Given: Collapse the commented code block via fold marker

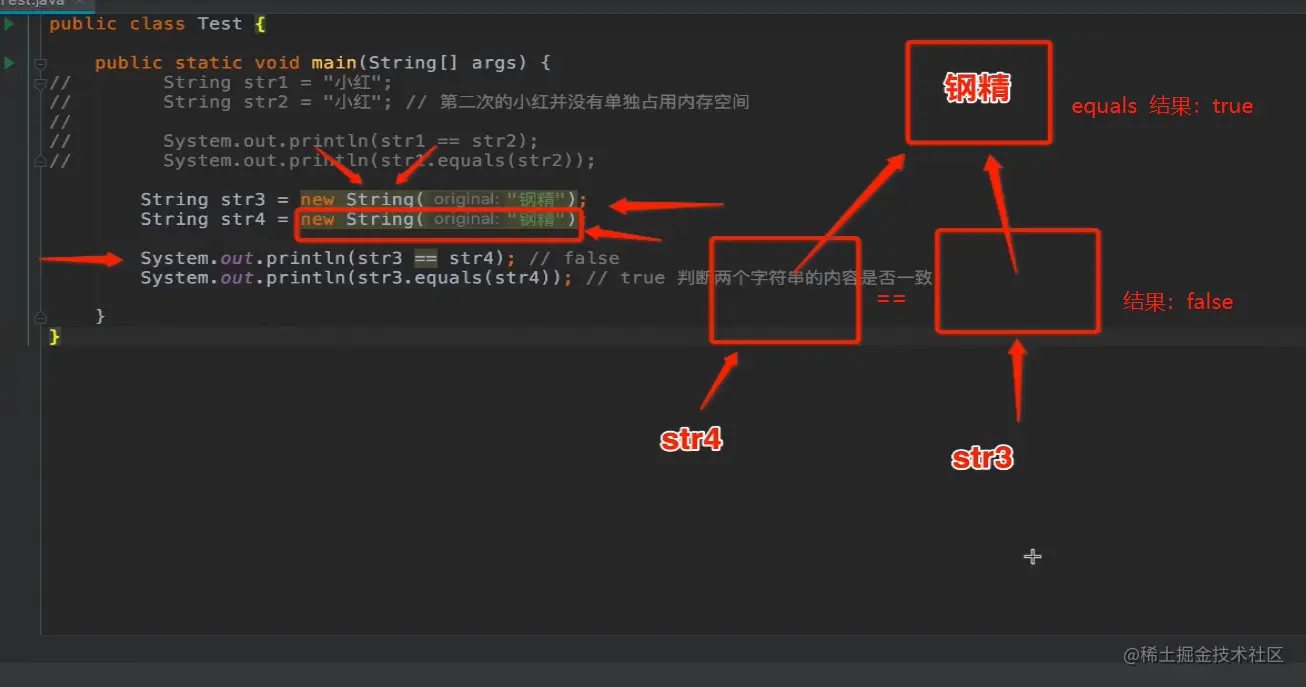Looking at the screenshot, I should [x=40, y=83].
